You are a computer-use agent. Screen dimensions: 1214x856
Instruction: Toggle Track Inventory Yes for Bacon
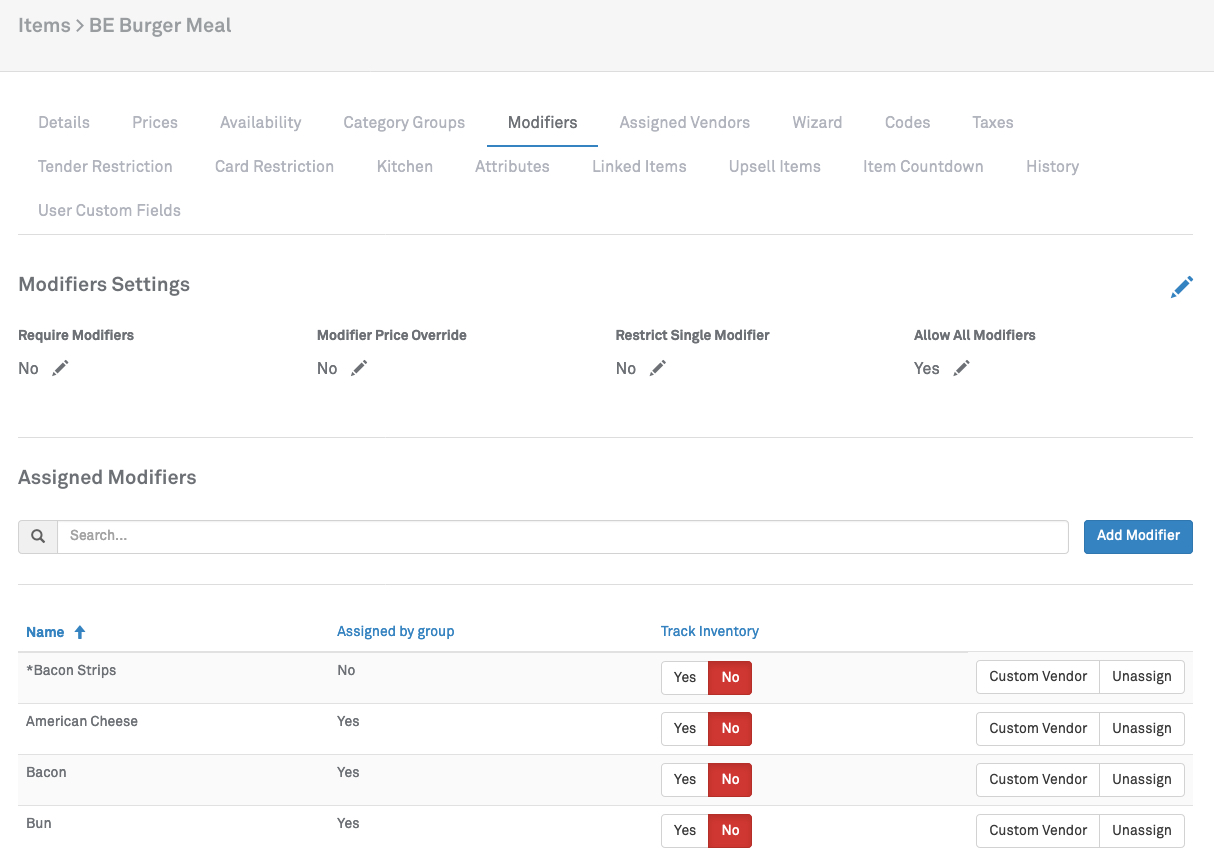[x=685, y=779]
